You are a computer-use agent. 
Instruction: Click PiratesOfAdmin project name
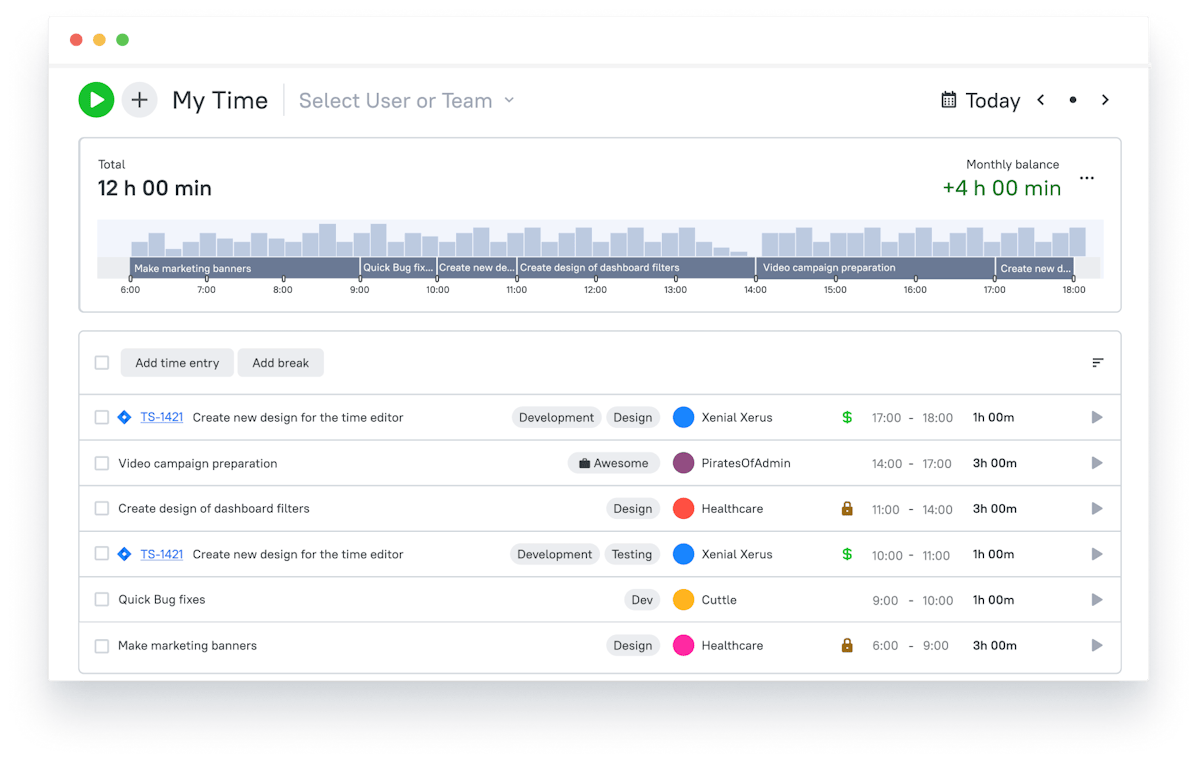point(746,463)
